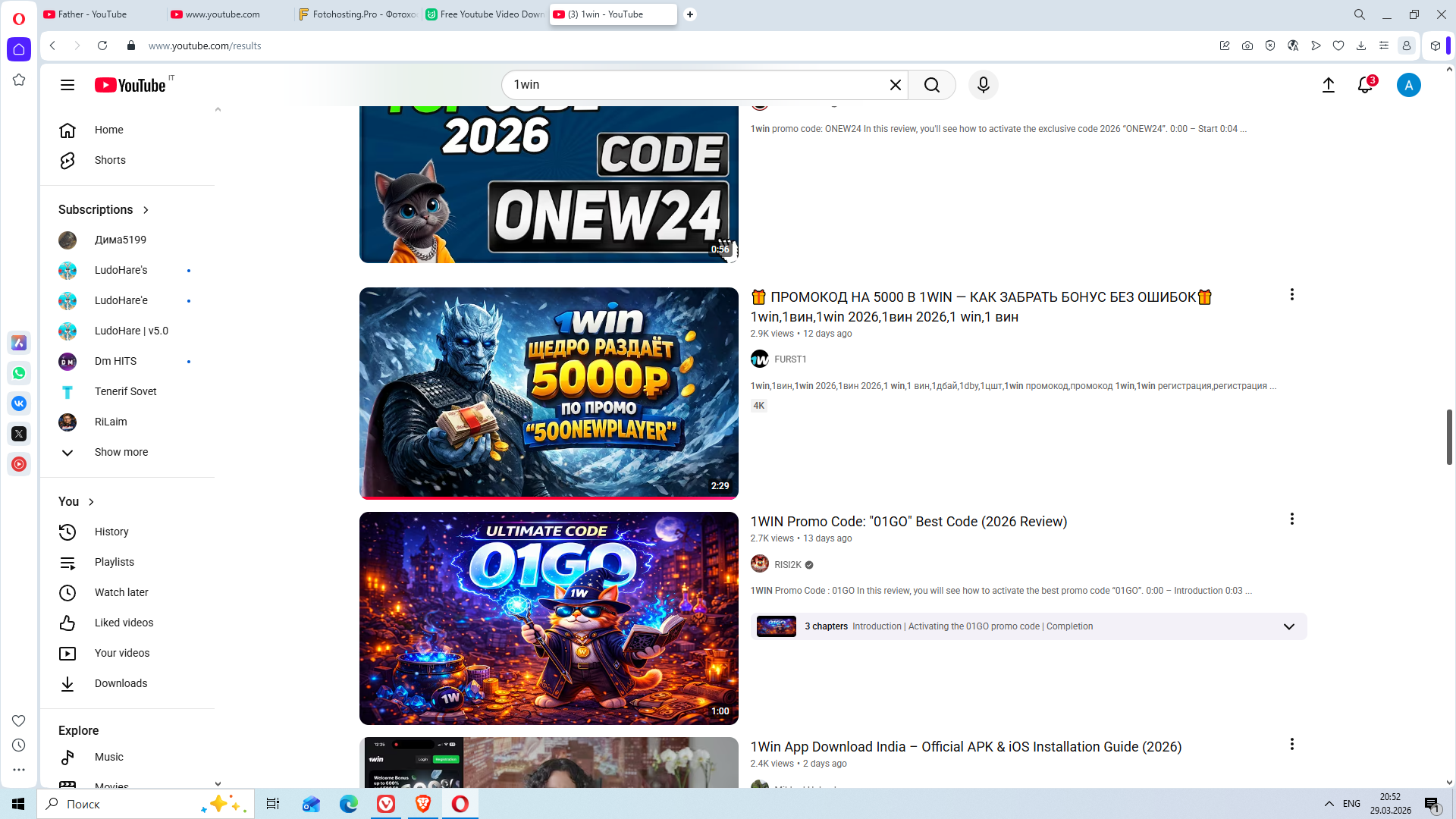Clear the search box with X icon
Image resolution: width=1456 pixels, height=819 pixels.
[x=895, y=85]
